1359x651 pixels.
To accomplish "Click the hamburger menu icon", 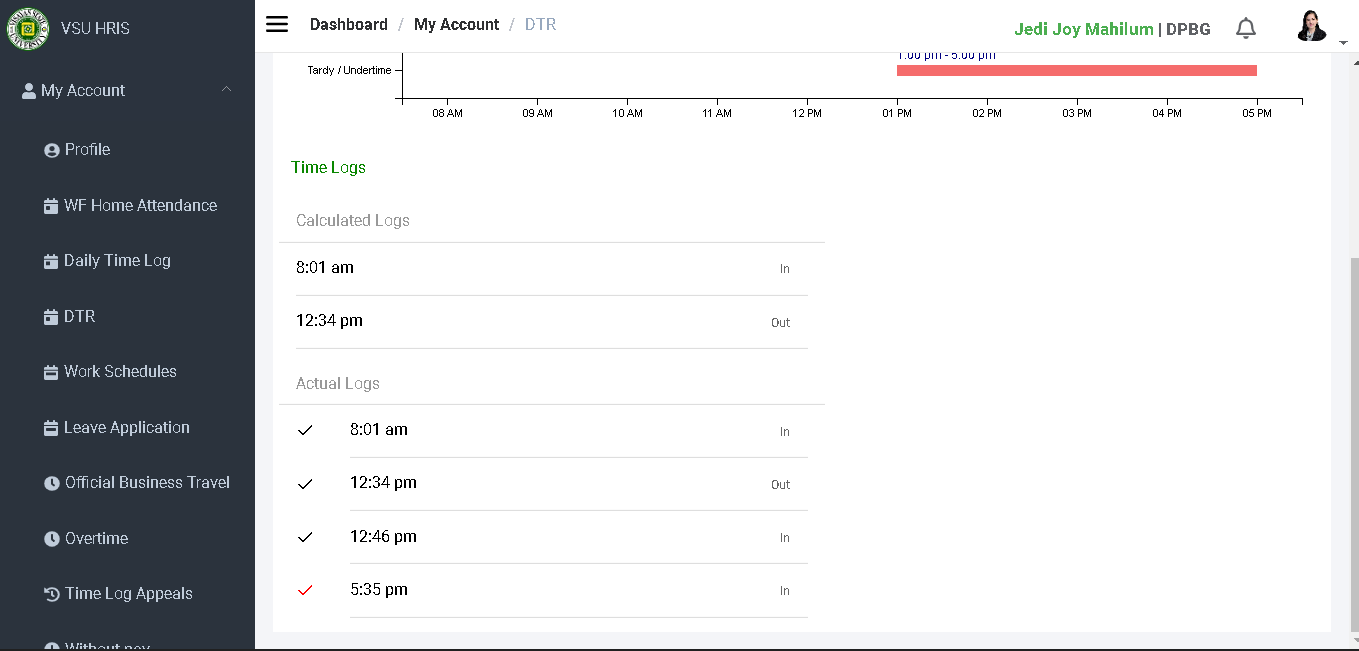I will click(277, 25).
